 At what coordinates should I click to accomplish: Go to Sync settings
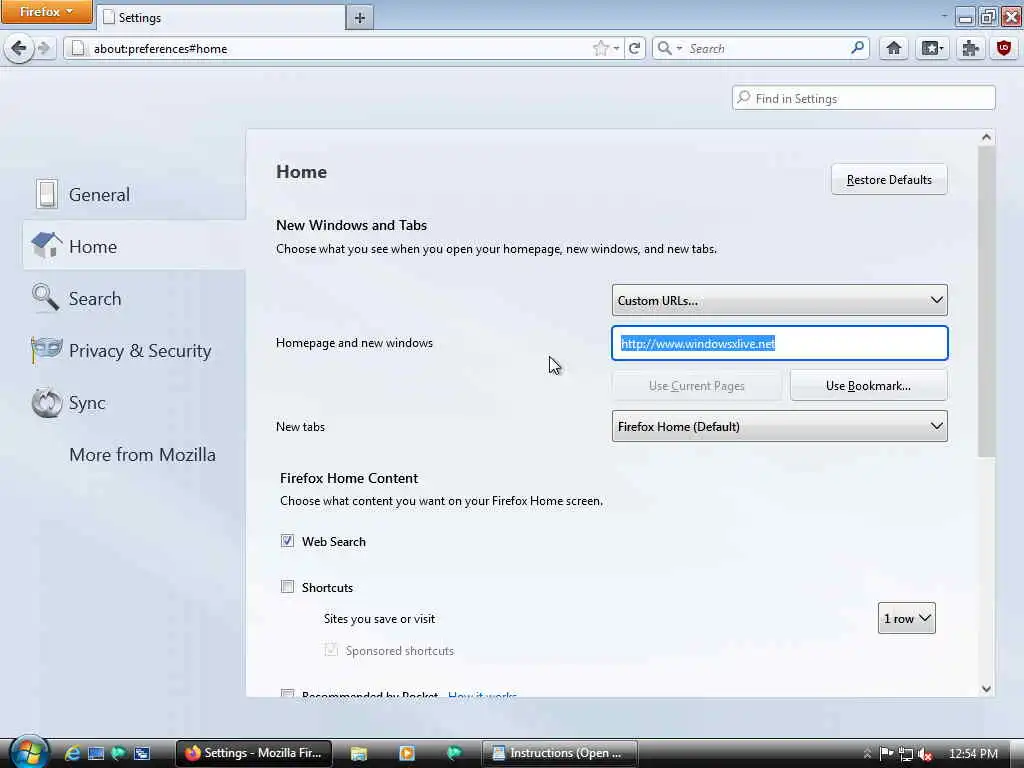(x=134, y=403)
